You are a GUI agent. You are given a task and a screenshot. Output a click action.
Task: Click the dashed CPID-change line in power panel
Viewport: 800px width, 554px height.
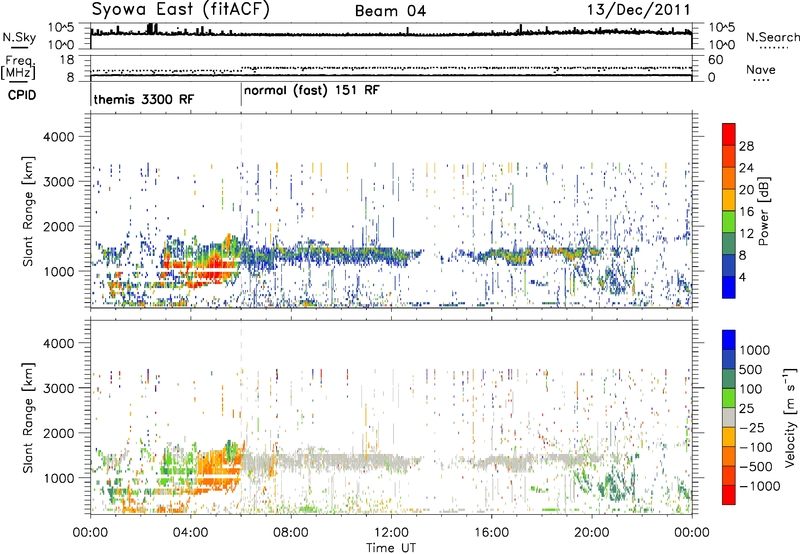(241, 211)
